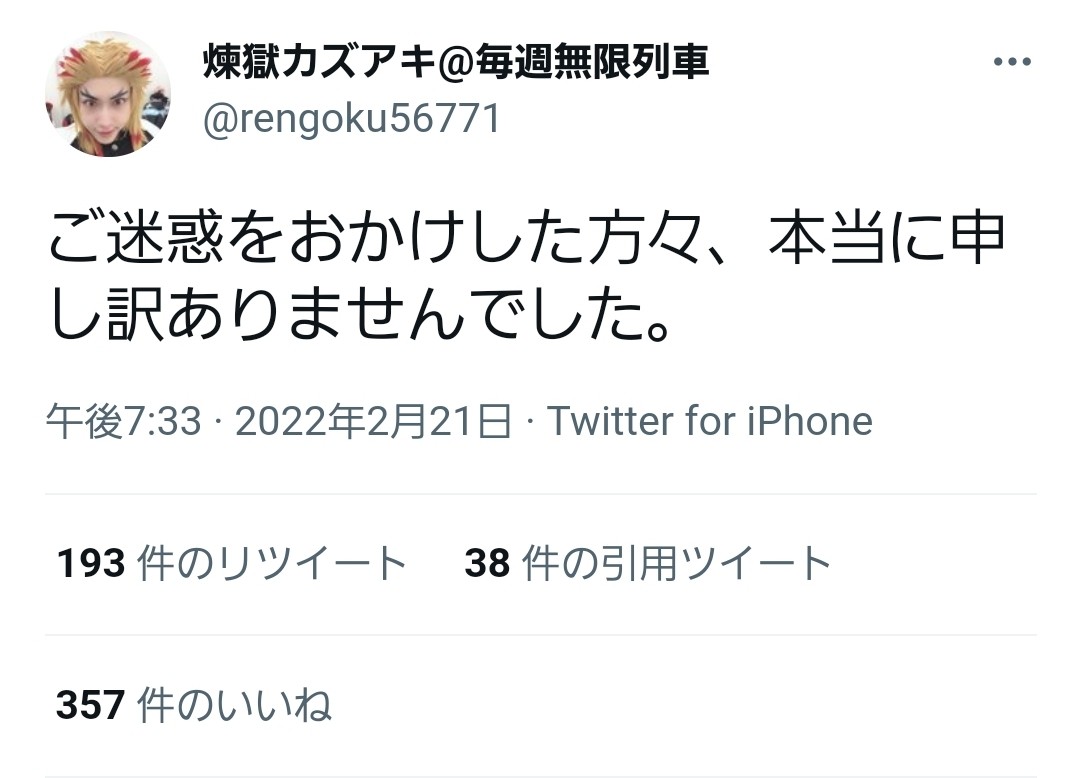Click the @rengoku56771 handle
Image resolution: width=1079 pixels, height=778 pixels.
coord(351,120)
